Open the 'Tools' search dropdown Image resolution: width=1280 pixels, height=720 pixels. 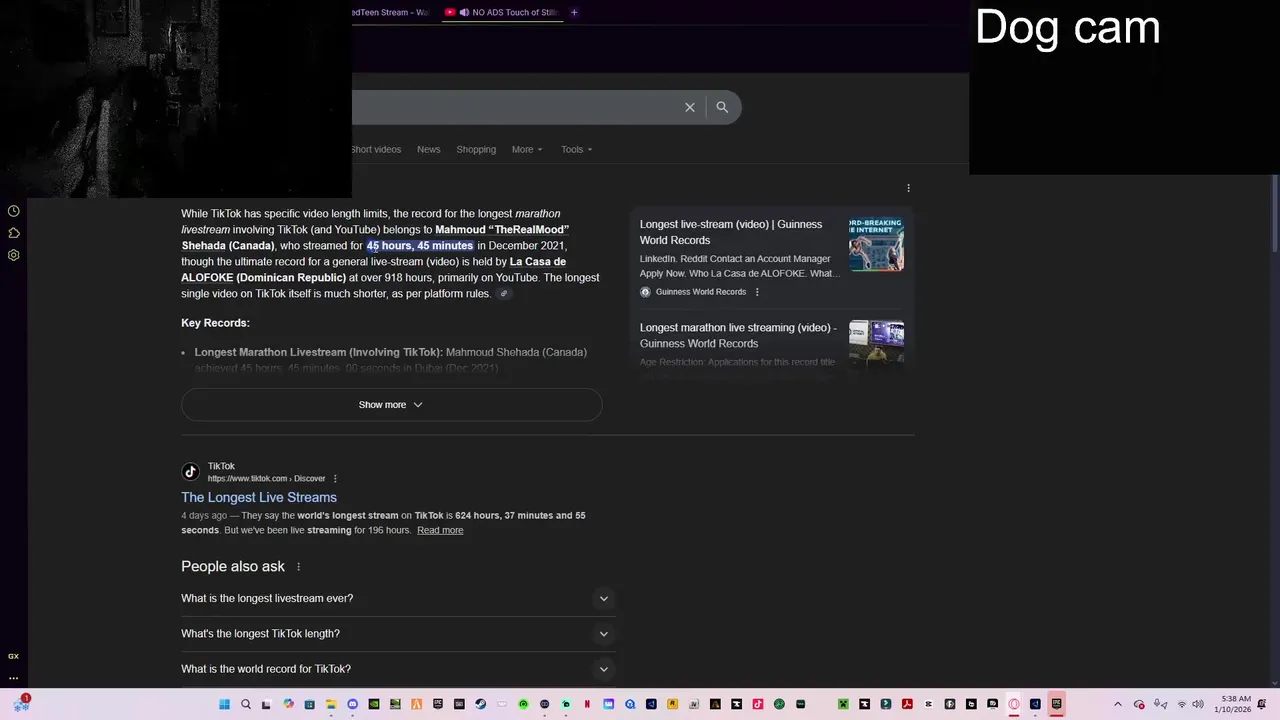point(576,149)
